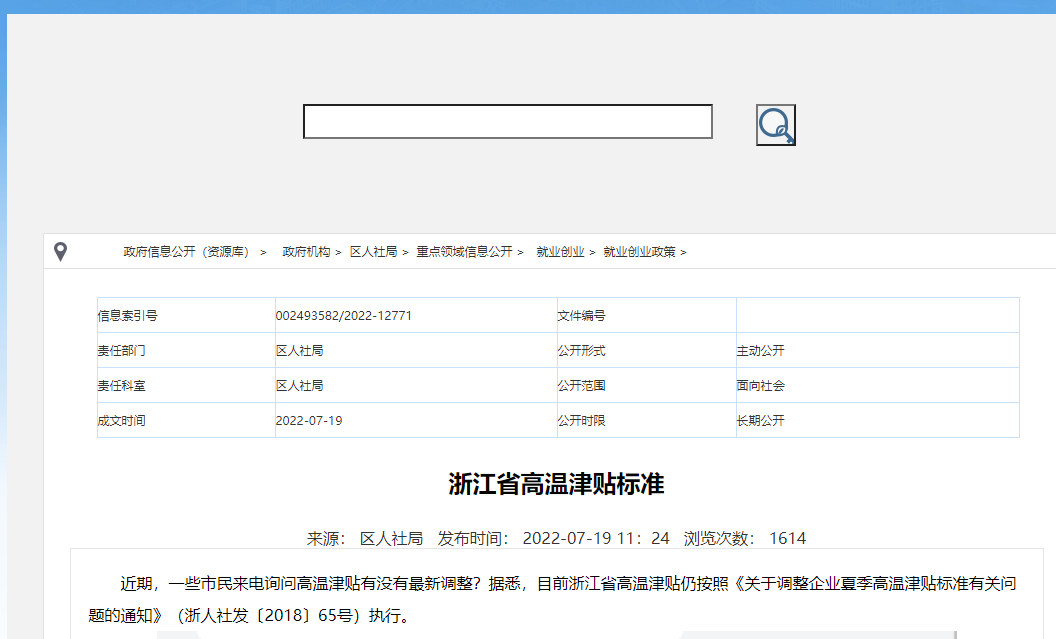The width and height of the screenshot is (1056, 639).
Task: Click the 区人社局 value next to 责任科室
Action: click(300, 386)
